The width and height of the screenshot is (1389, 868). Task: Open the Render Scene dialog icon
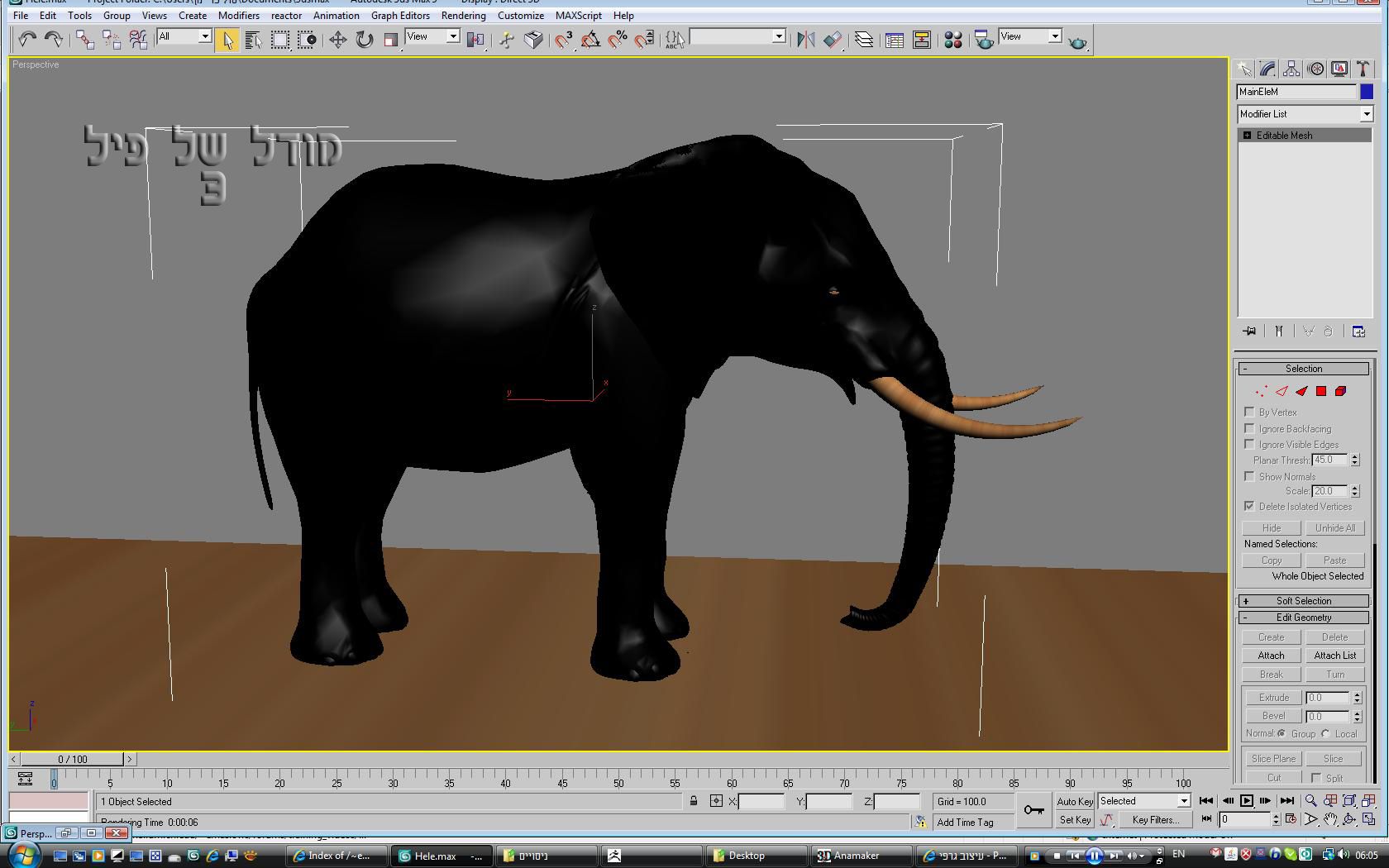(984, 39)
